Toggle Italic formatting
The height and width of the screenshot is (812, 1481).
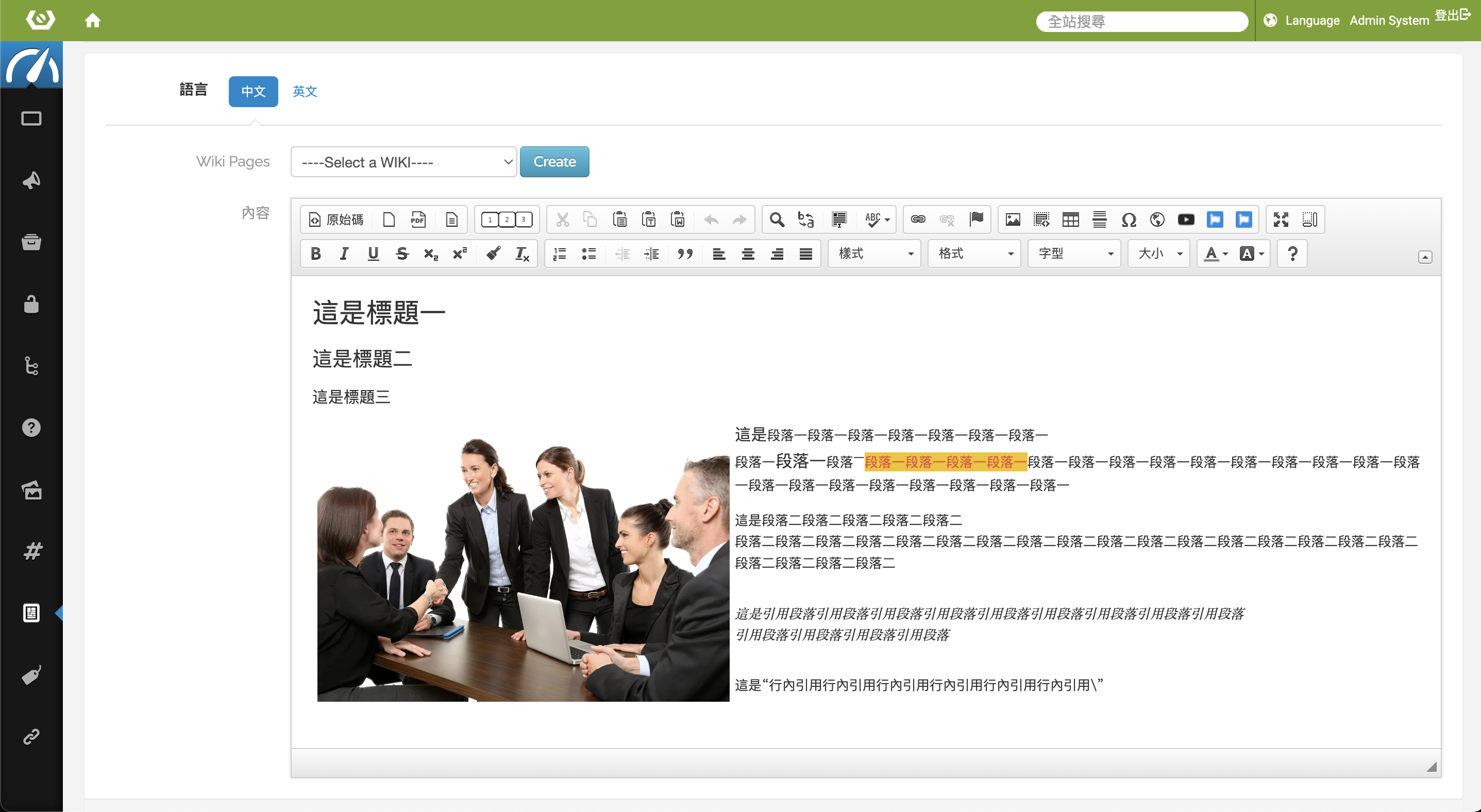344,253
